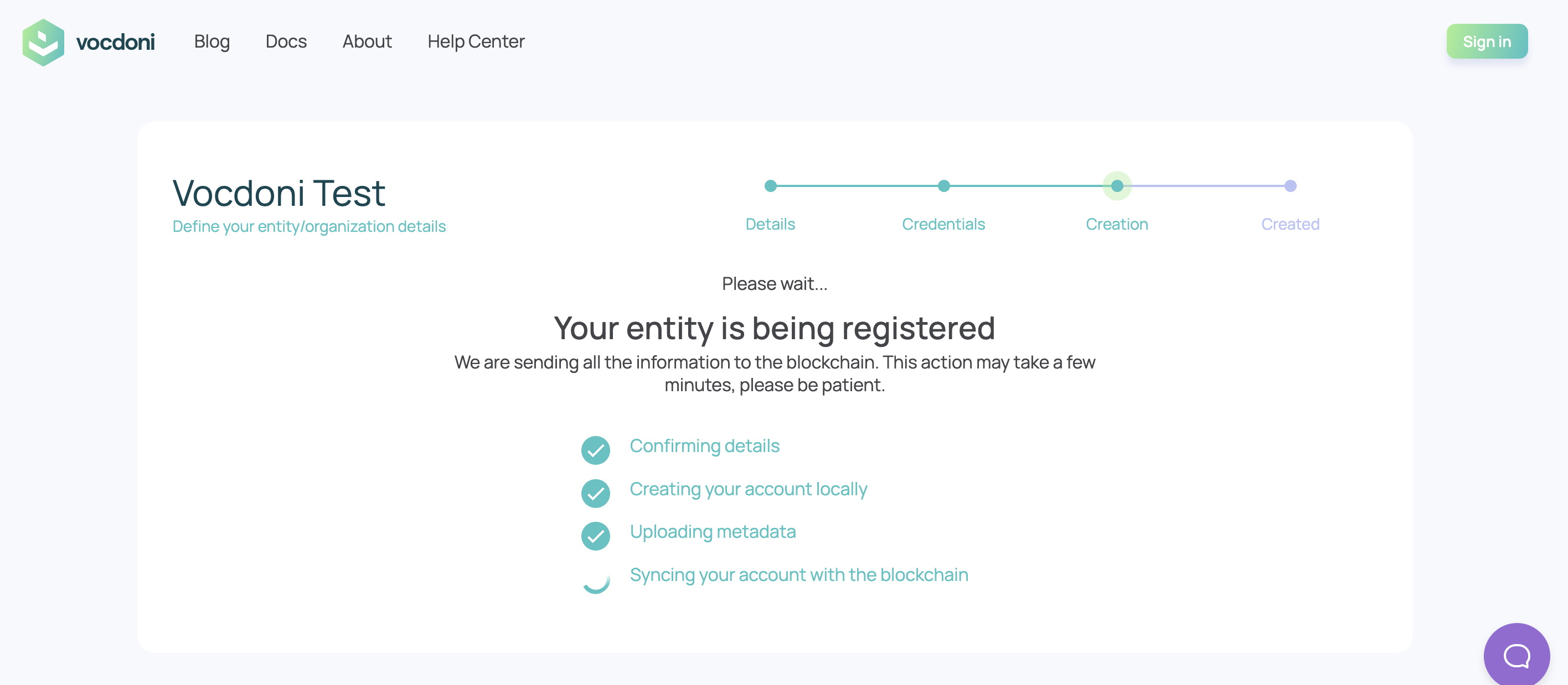The image size is (1568, 685).
Task: Click the vocdoni wordmark text
Action: click(x=116, y=42)
